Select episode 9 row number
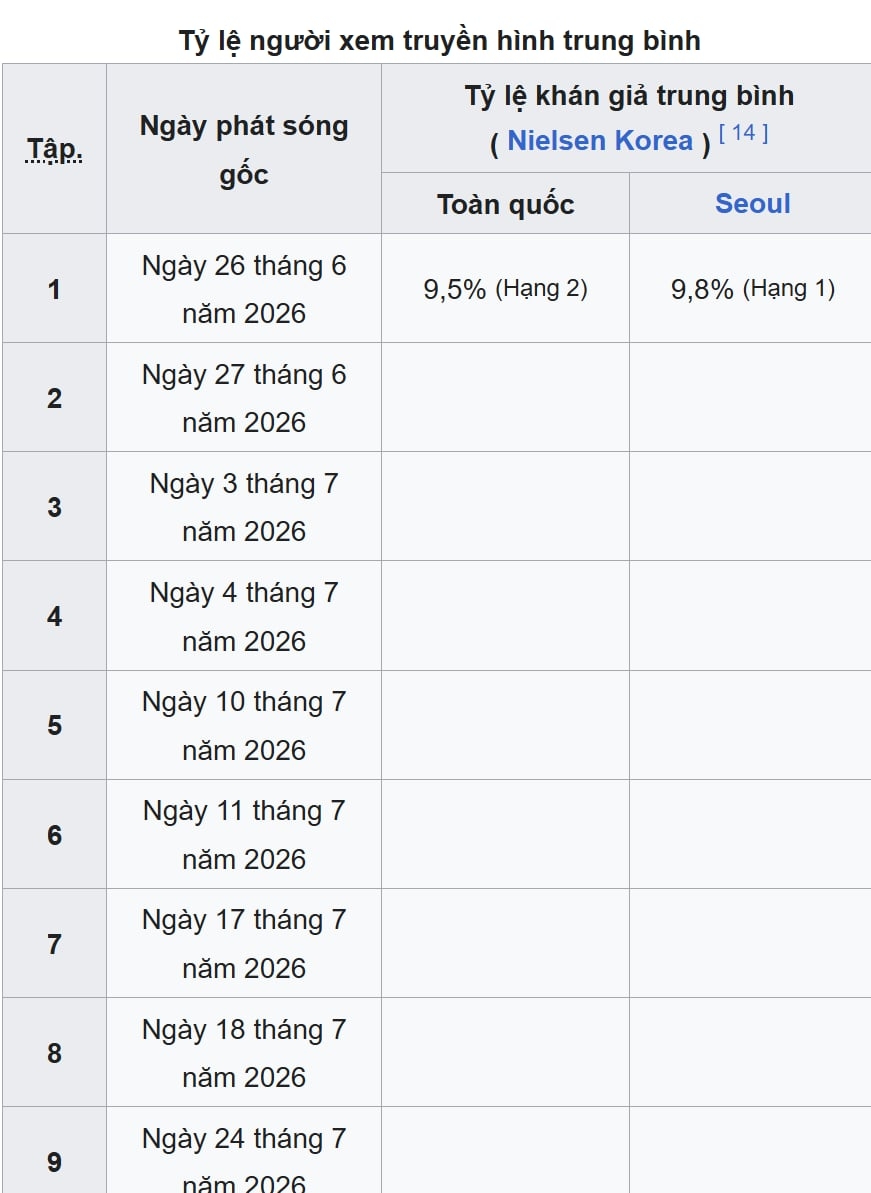Viewport: 871px width, 1193px height. (x=54, y=1161)
